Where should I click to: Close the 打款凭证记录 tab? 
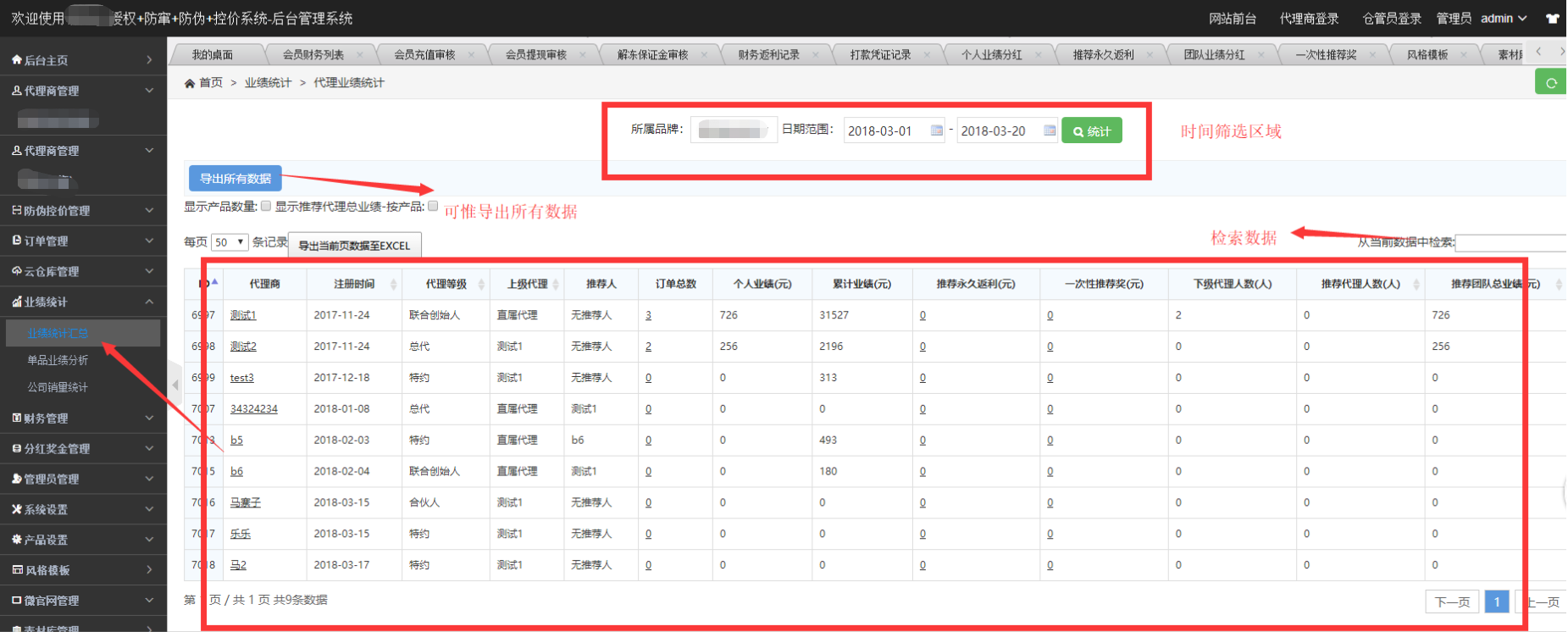[x=927, y=55]
